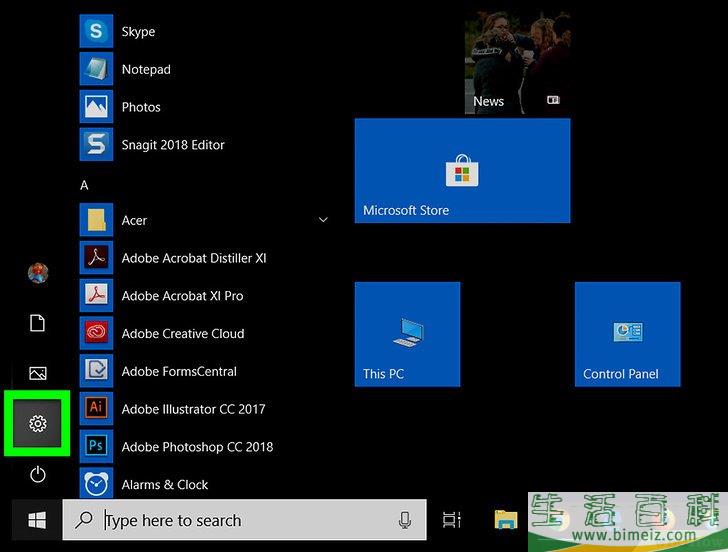Viewport: 728px width, 552px height.
Task: Expand the Acer folder chevron
Action: (323, 220)
